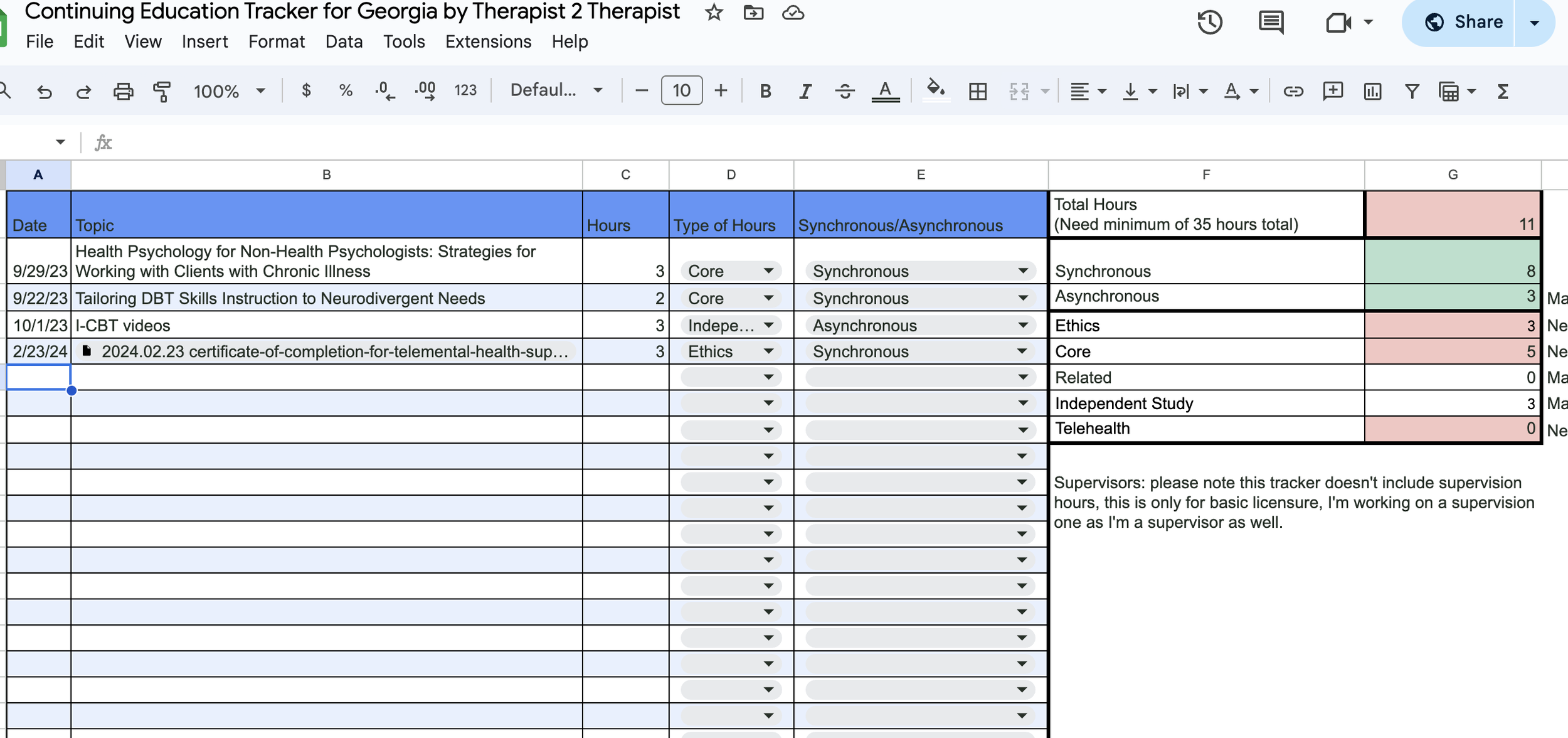Screen dimensions: 1568x738
Task: Open version history clock icon
Action: 1209,22
